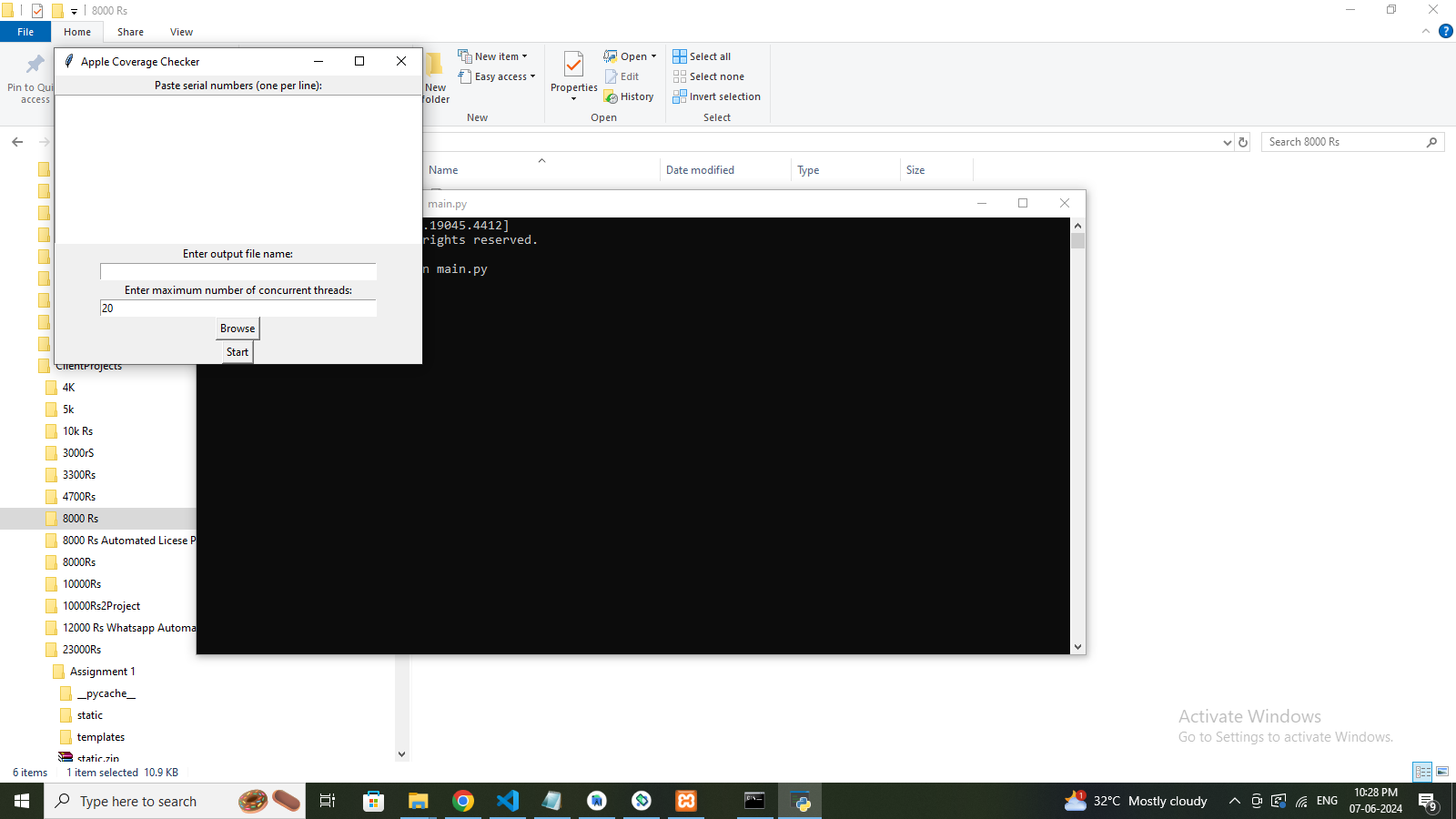This screenshot has width=1456, height=819.
Task: Select the 10000Rs2Project folder in tree
Action: point(101,606)
